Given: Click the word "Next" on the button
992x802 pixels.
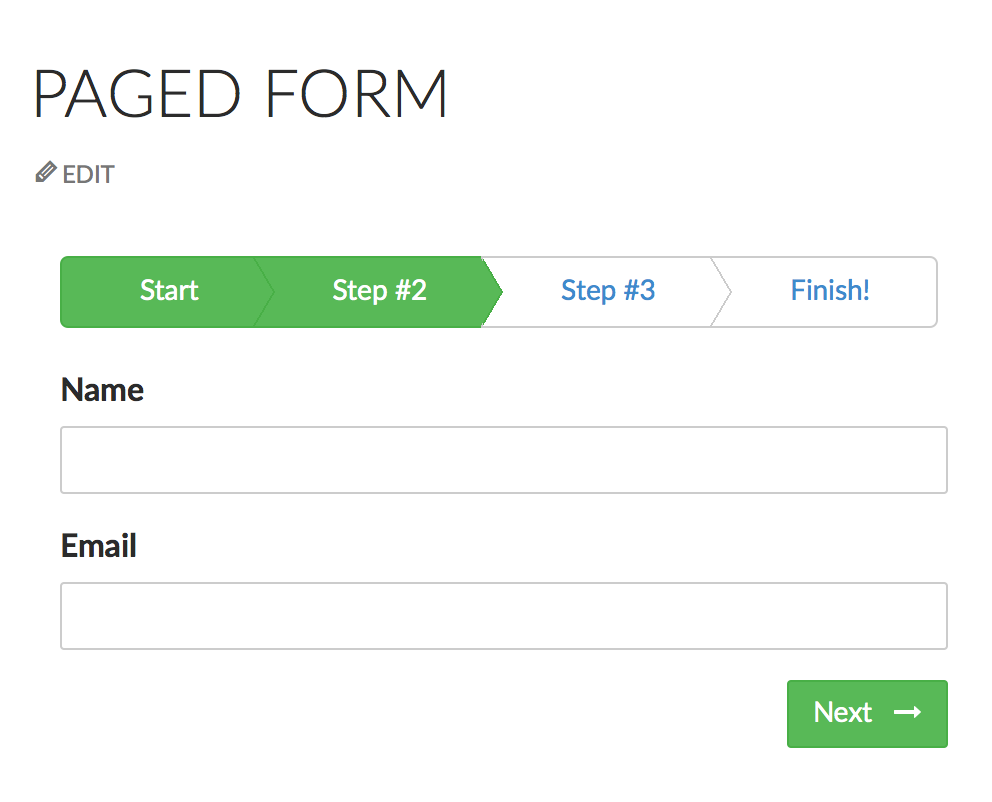Looking at the screenshot, I should click(843, 712).
